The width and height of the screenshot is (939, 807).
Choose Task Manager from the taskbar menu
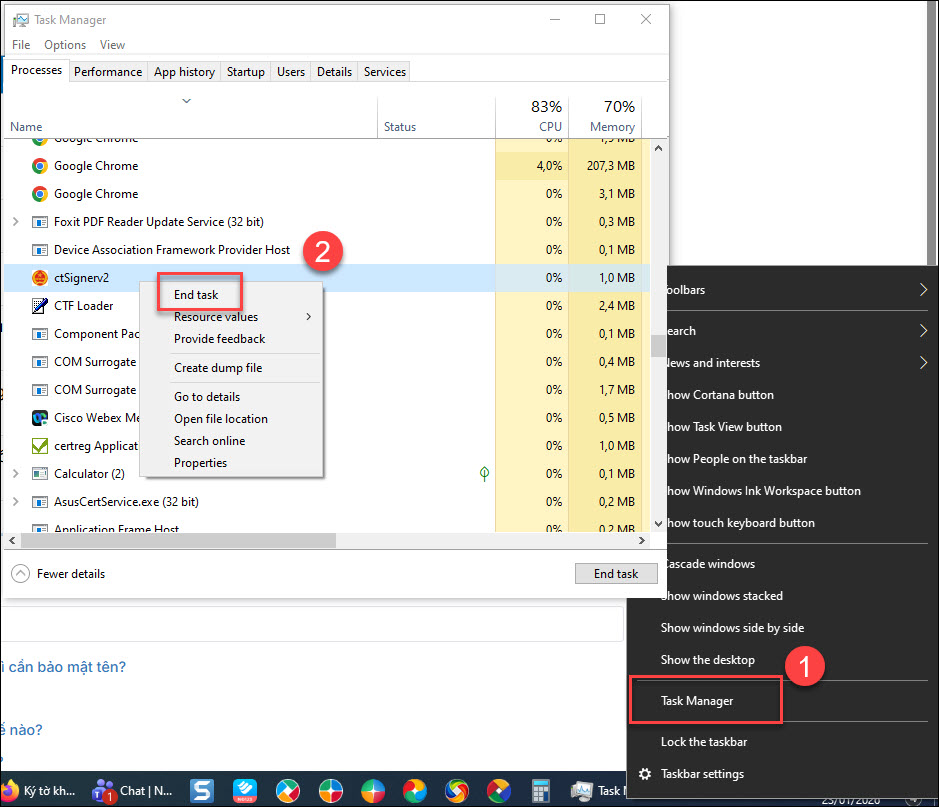(x=697, y=701)
